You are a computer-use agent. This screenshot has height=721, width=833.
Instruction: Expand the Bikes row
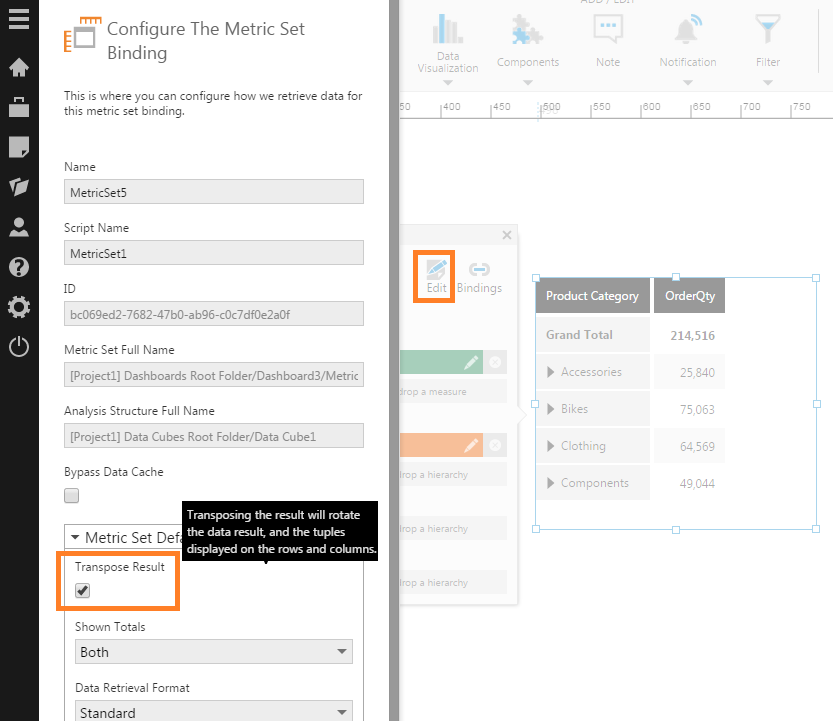[550, 409]
